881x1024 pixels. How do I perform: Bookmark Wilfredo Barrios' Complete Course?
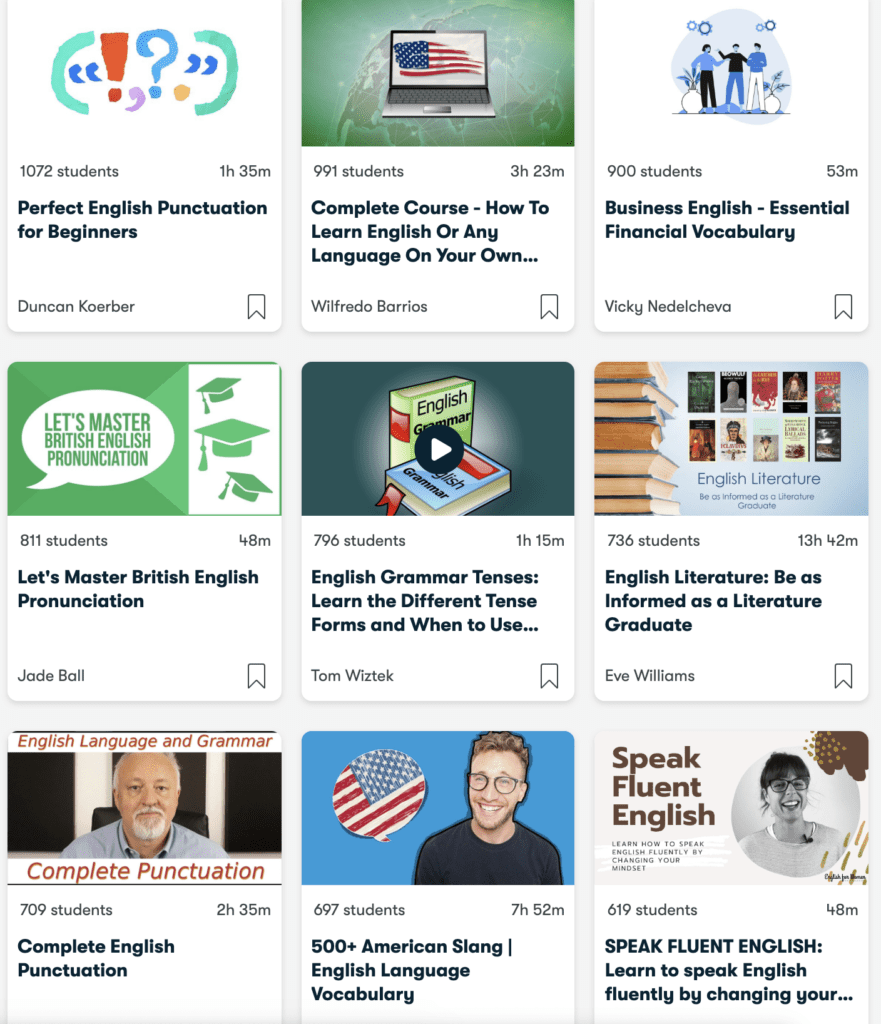(x=549, y=306)
